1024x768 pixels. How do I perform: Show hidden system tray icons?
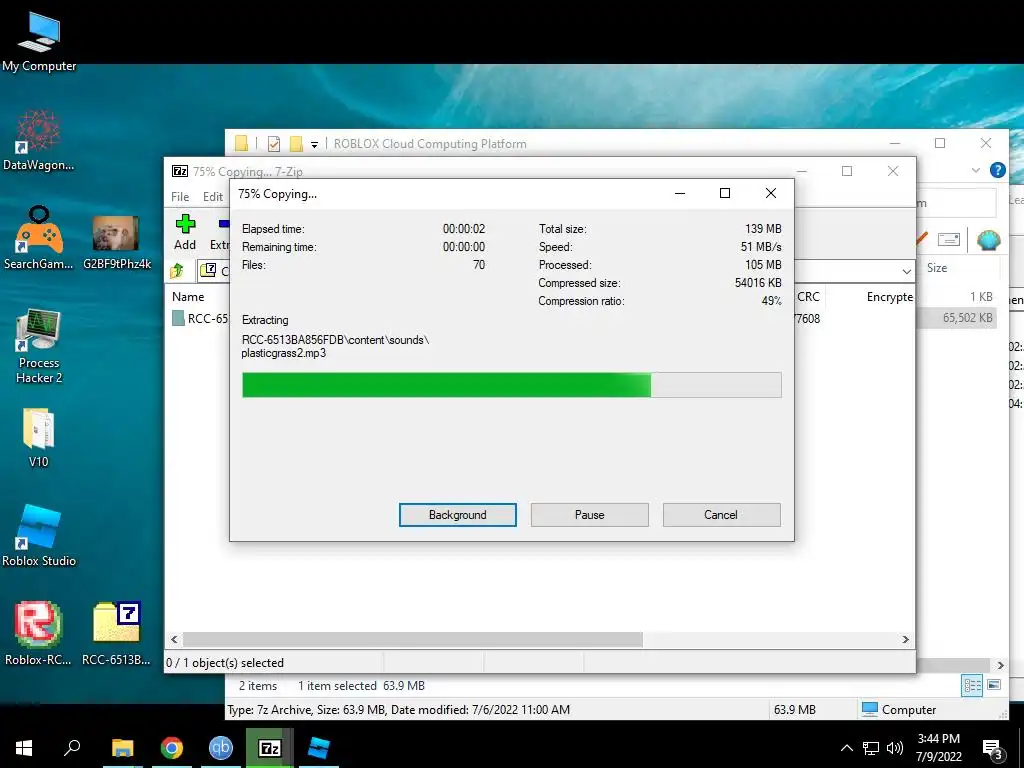point(846,748)
